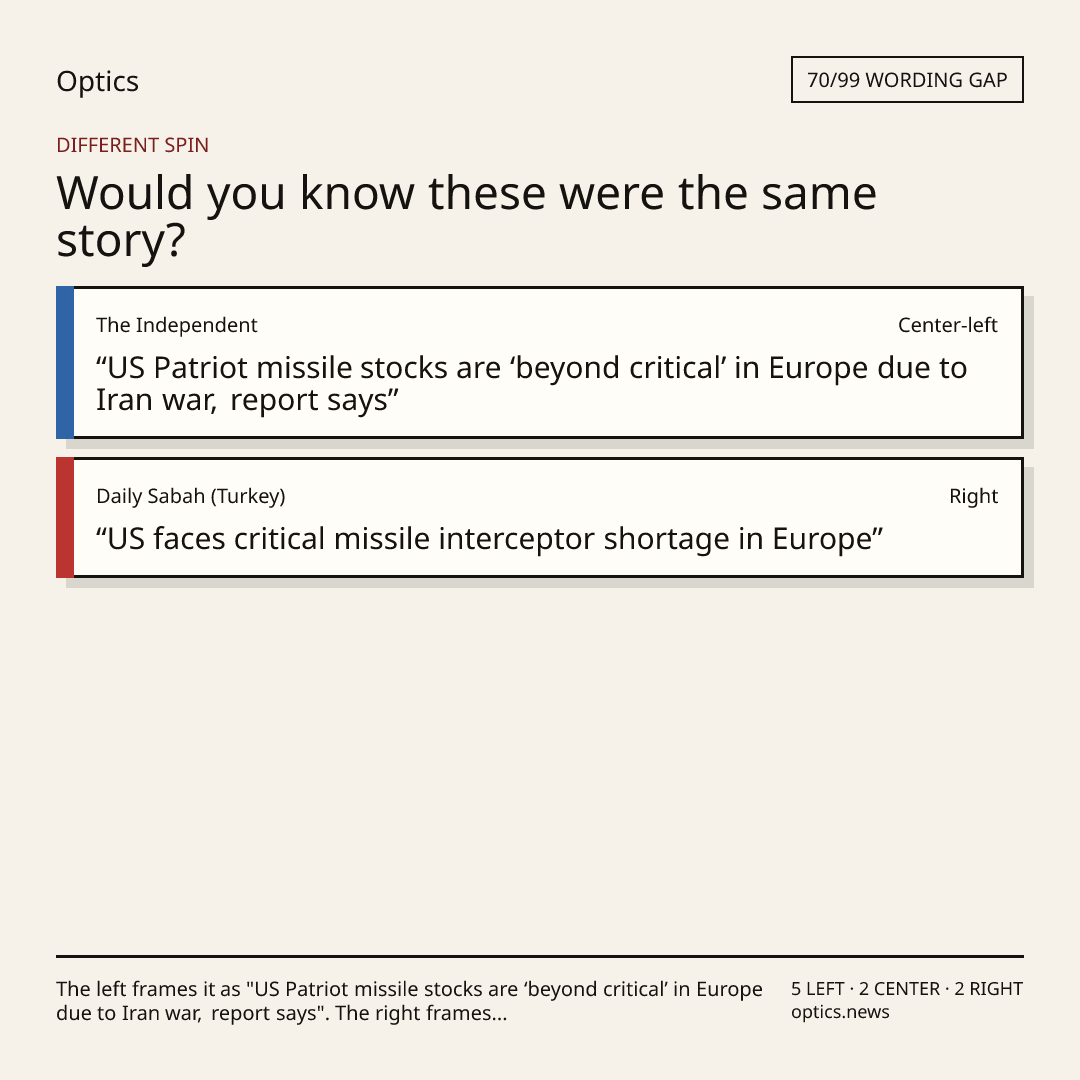Click the 2 RIGHT coverage count

[x=988, y=989]
